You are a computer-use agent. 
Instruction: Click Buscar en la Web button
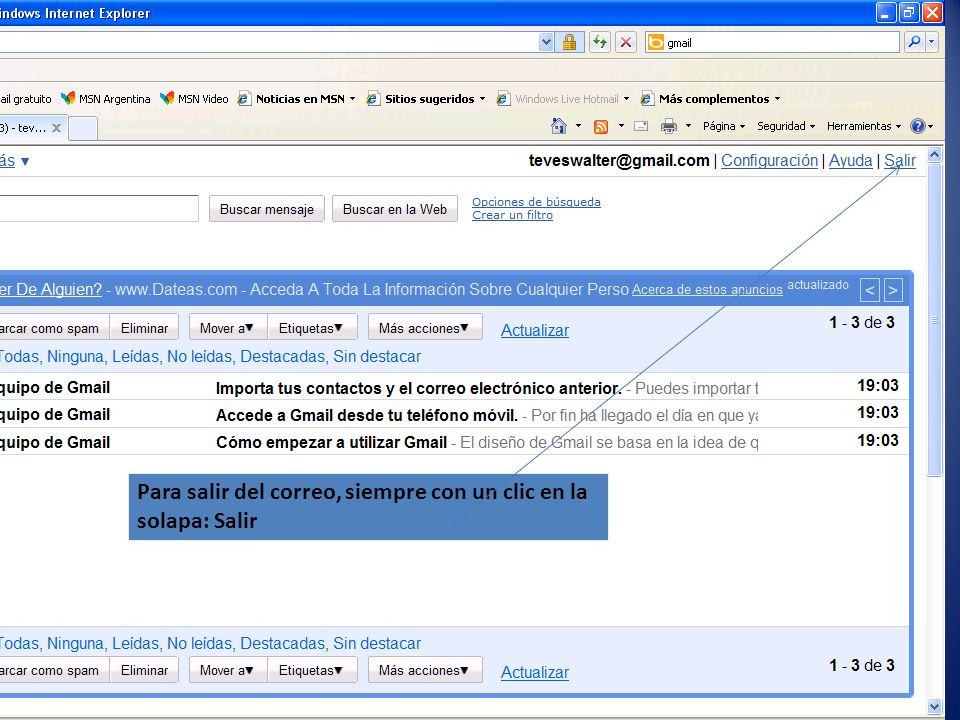pyautogui.click(x=395, y=209)
